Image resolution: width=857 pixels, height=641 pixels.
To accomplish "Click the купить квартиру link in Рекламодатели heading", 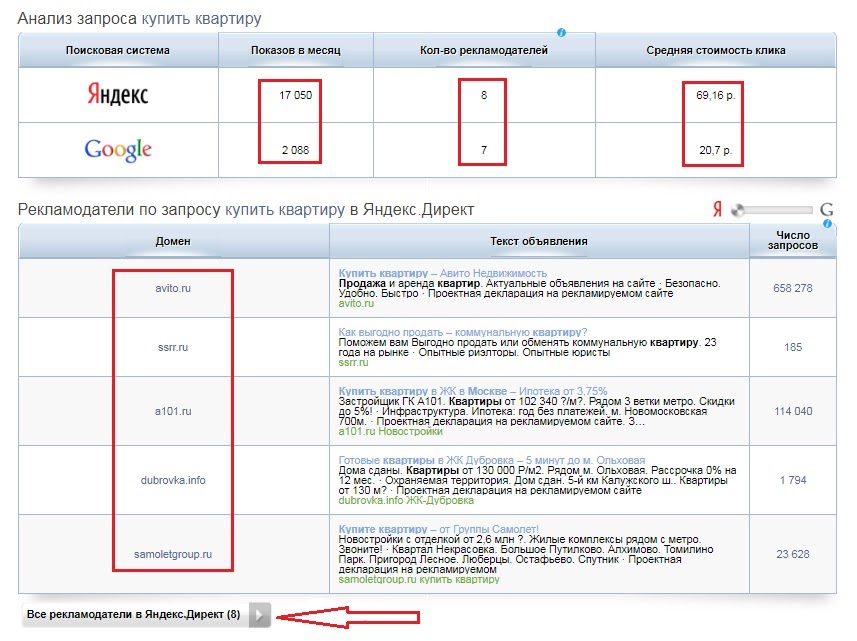I will [285, 210].
